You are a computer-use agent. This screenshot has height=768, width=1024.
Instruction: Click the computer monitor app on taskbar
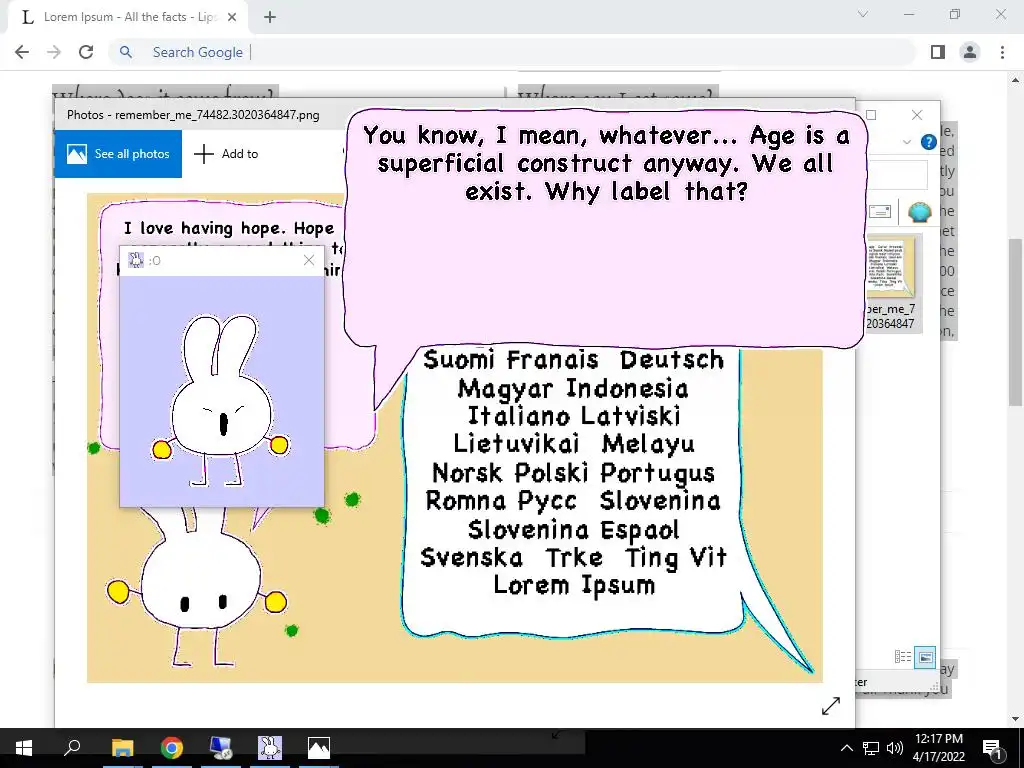tap(221, 748)
